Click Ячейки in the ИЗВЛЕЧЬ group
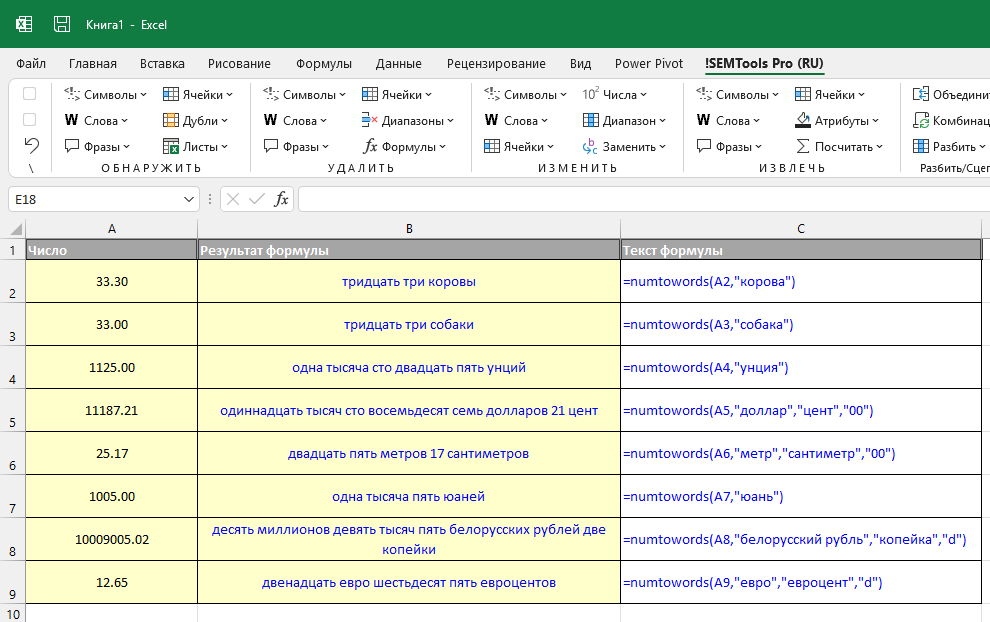The width and height of the screenshot is (990, 622). coord(830,95)
